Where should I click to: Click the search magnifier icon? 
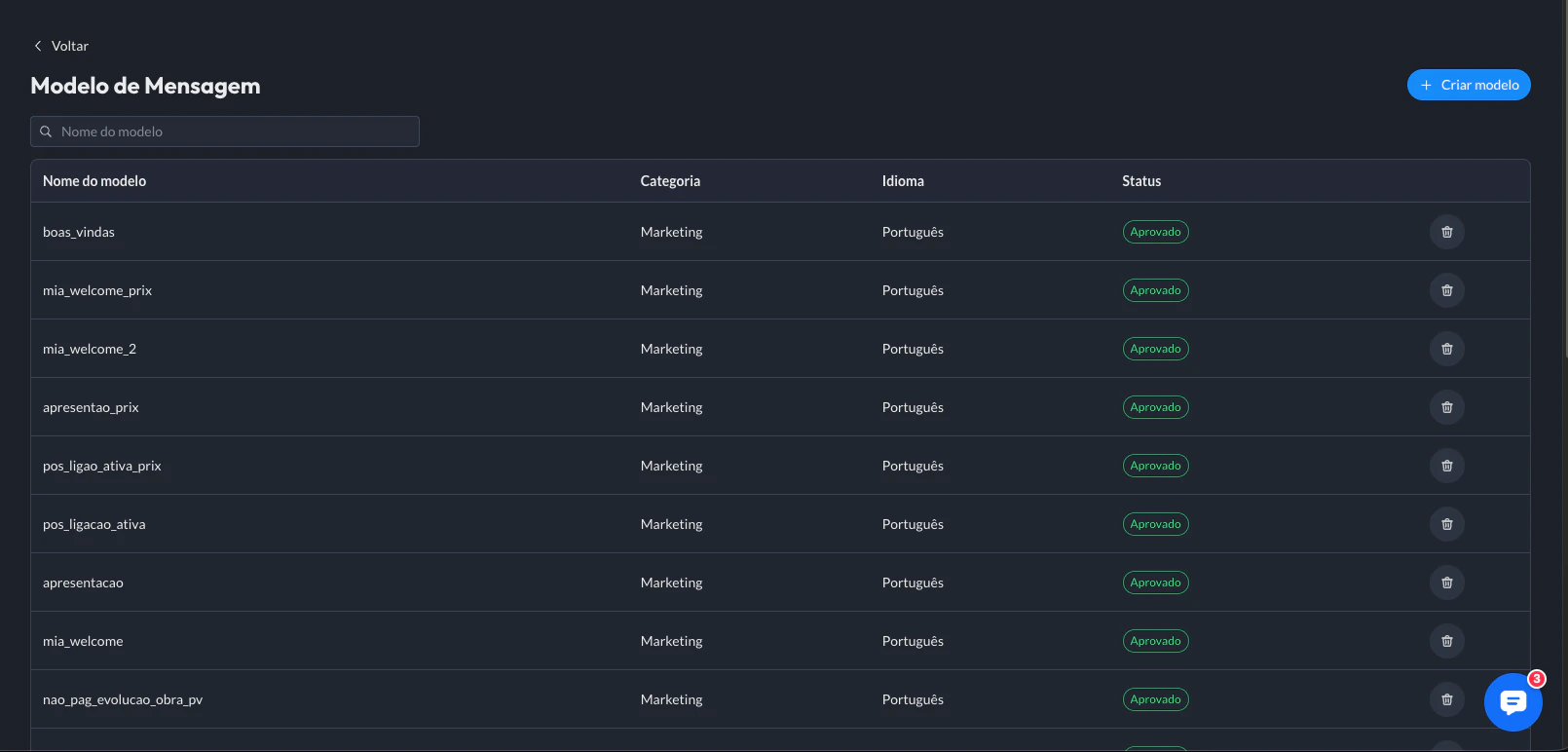point(46,132)
